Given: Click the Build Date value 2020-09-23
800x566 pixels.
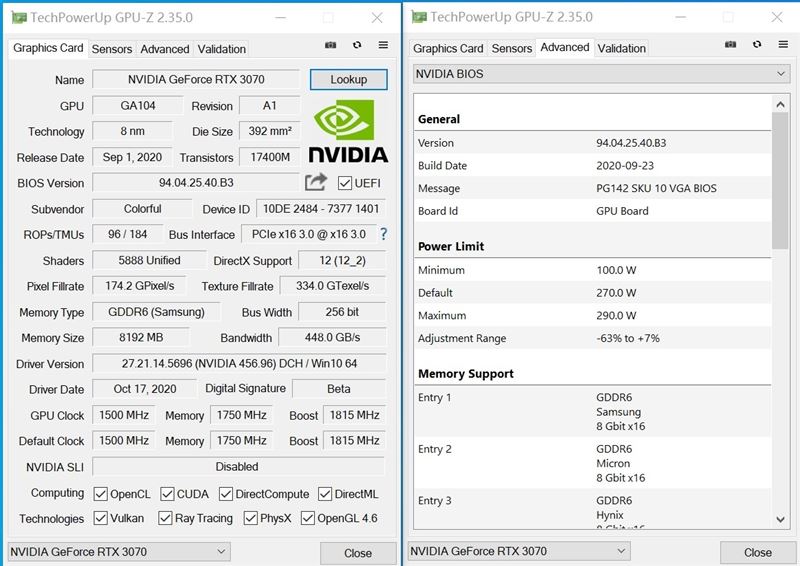Looking at the screenshot, I should pos(625,166).
